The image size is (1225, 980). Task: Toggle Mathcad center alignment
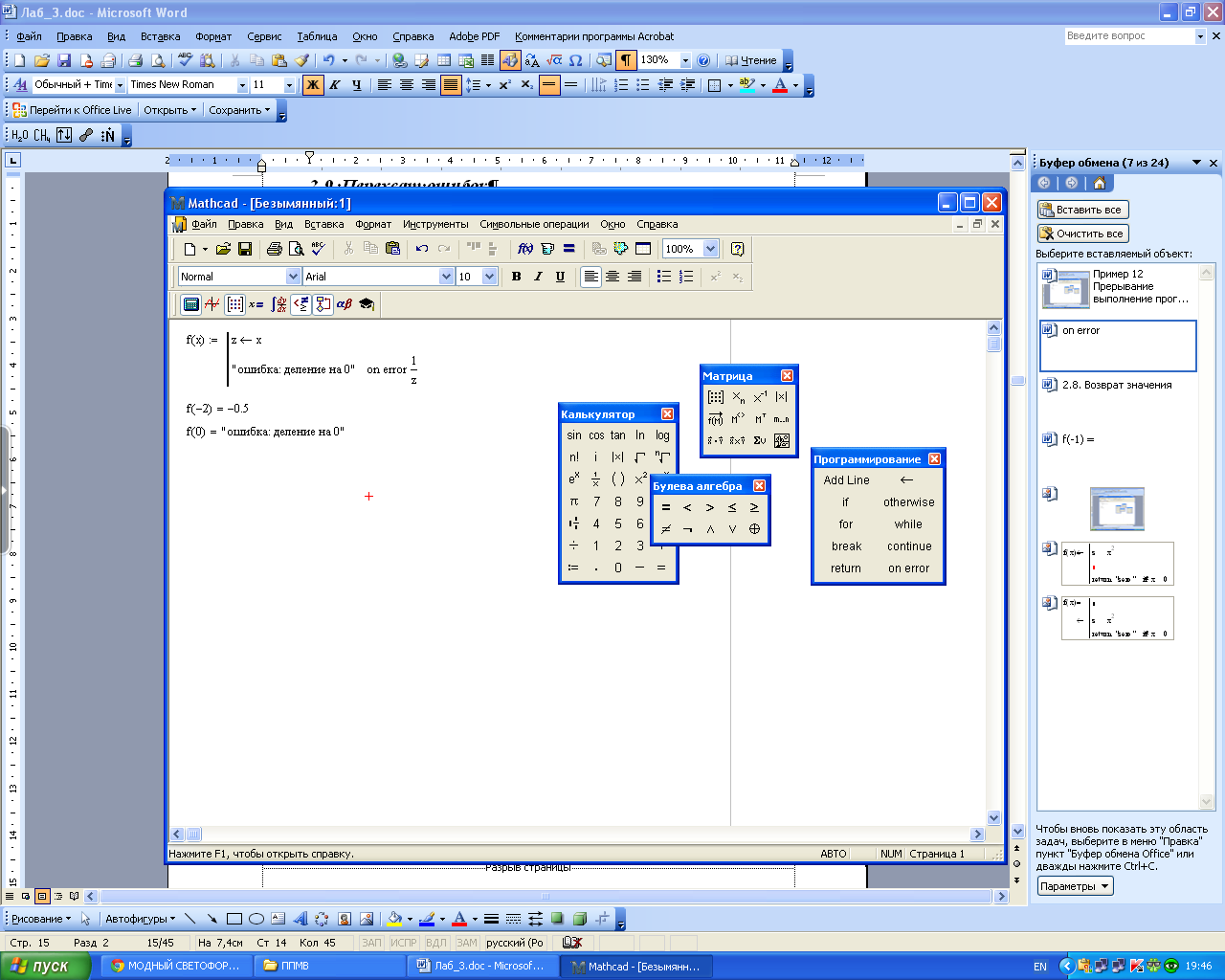click(612, 277)
